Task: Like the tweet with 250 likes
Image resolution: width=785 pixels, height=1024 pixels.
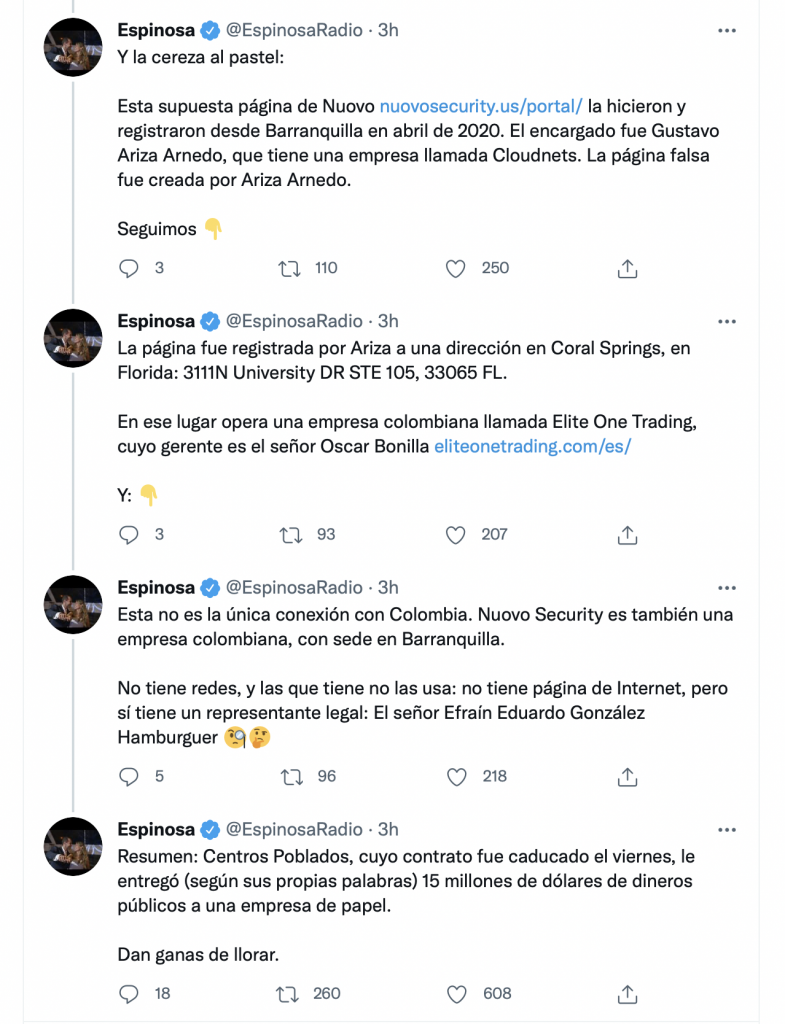Action: pos(456,268)
